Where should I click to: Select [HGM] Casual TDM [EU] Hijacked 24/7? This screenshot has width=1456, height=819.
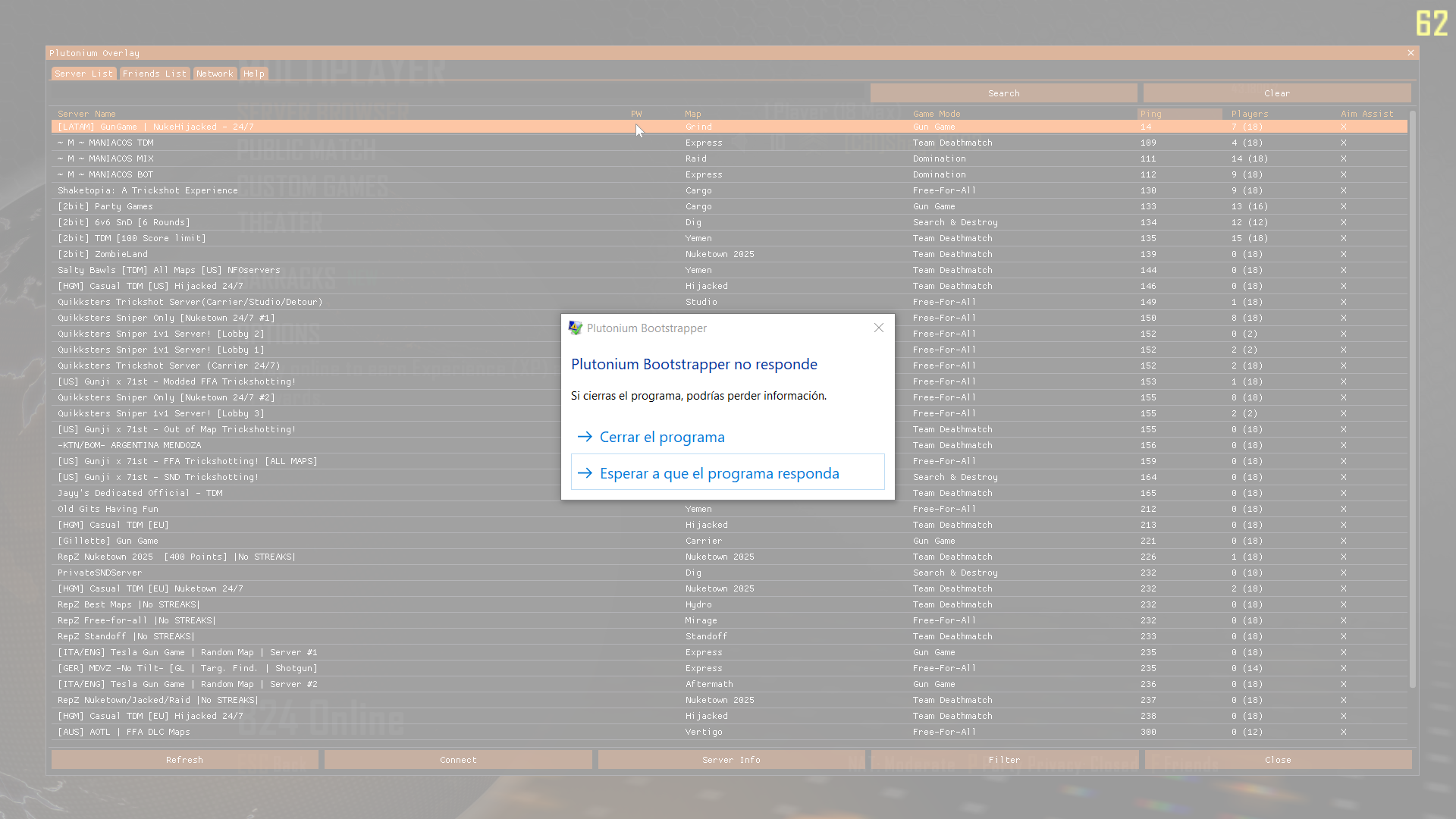[x=729, y=716]
